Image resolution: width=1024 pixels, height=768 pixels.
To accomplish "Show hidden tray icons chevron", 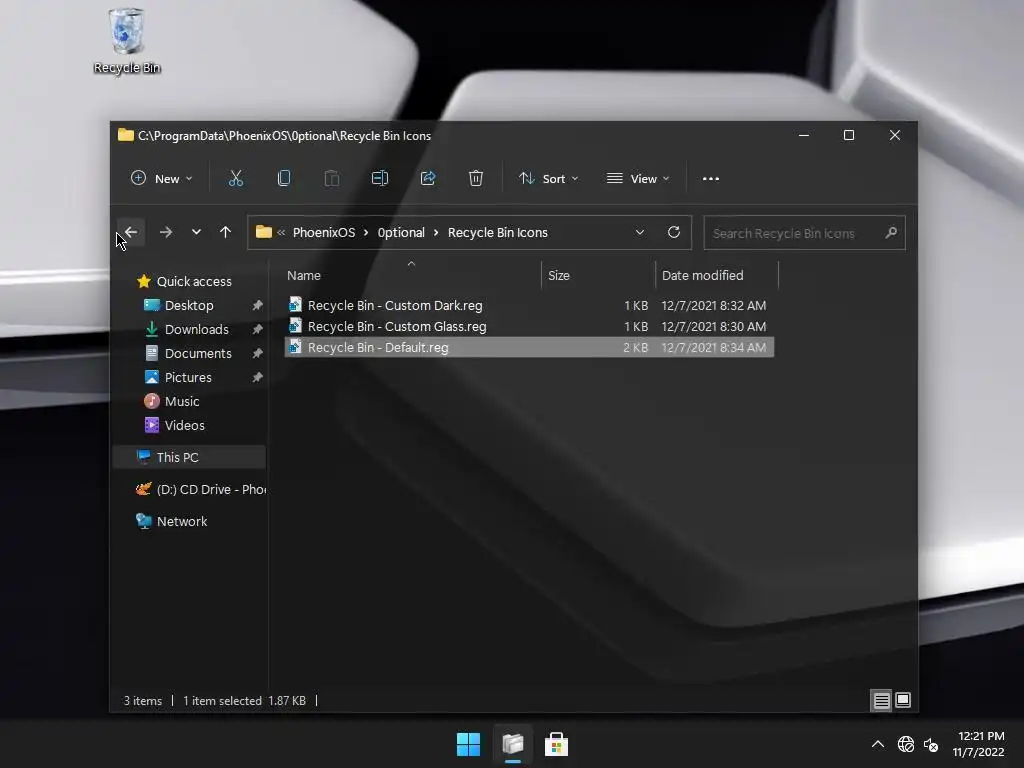I will point(878,744).
